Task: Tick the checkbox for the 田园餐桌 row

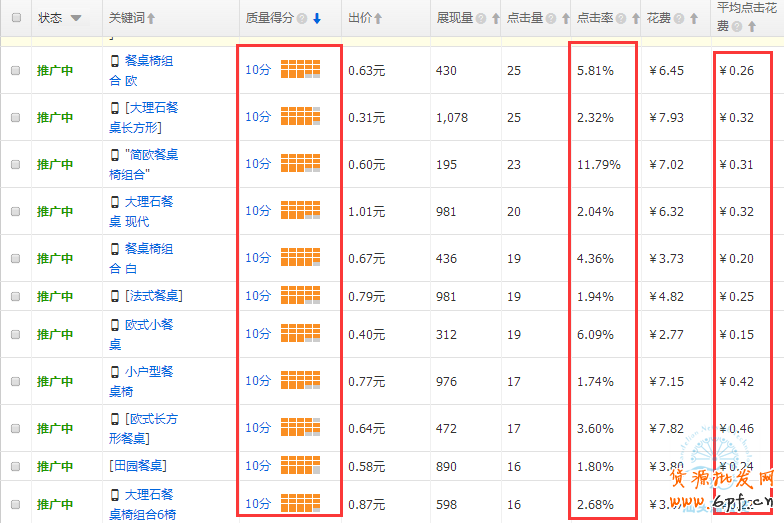Action: pyautogui.click(x=15, y=466)
